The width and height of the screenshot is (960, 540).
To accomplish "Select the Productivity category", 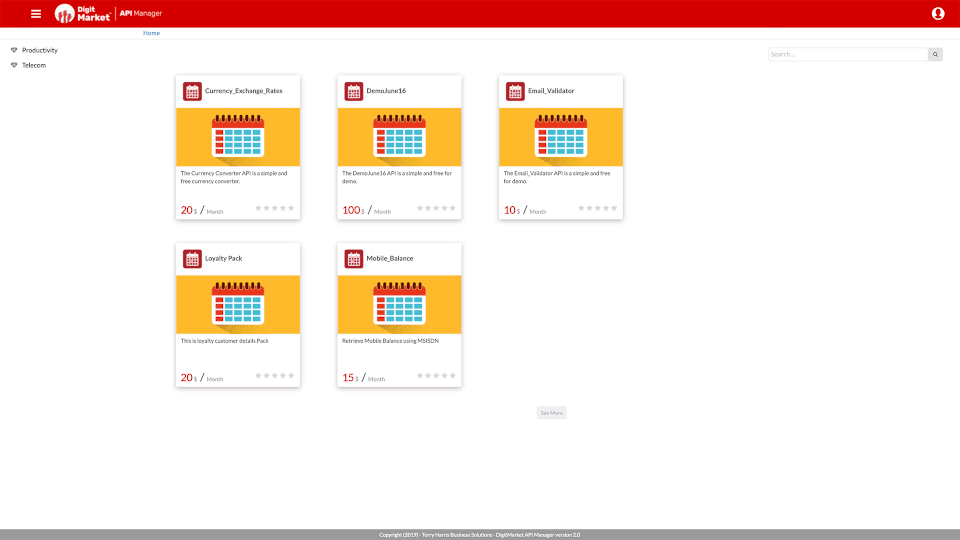I will click(x=40, y=50).
